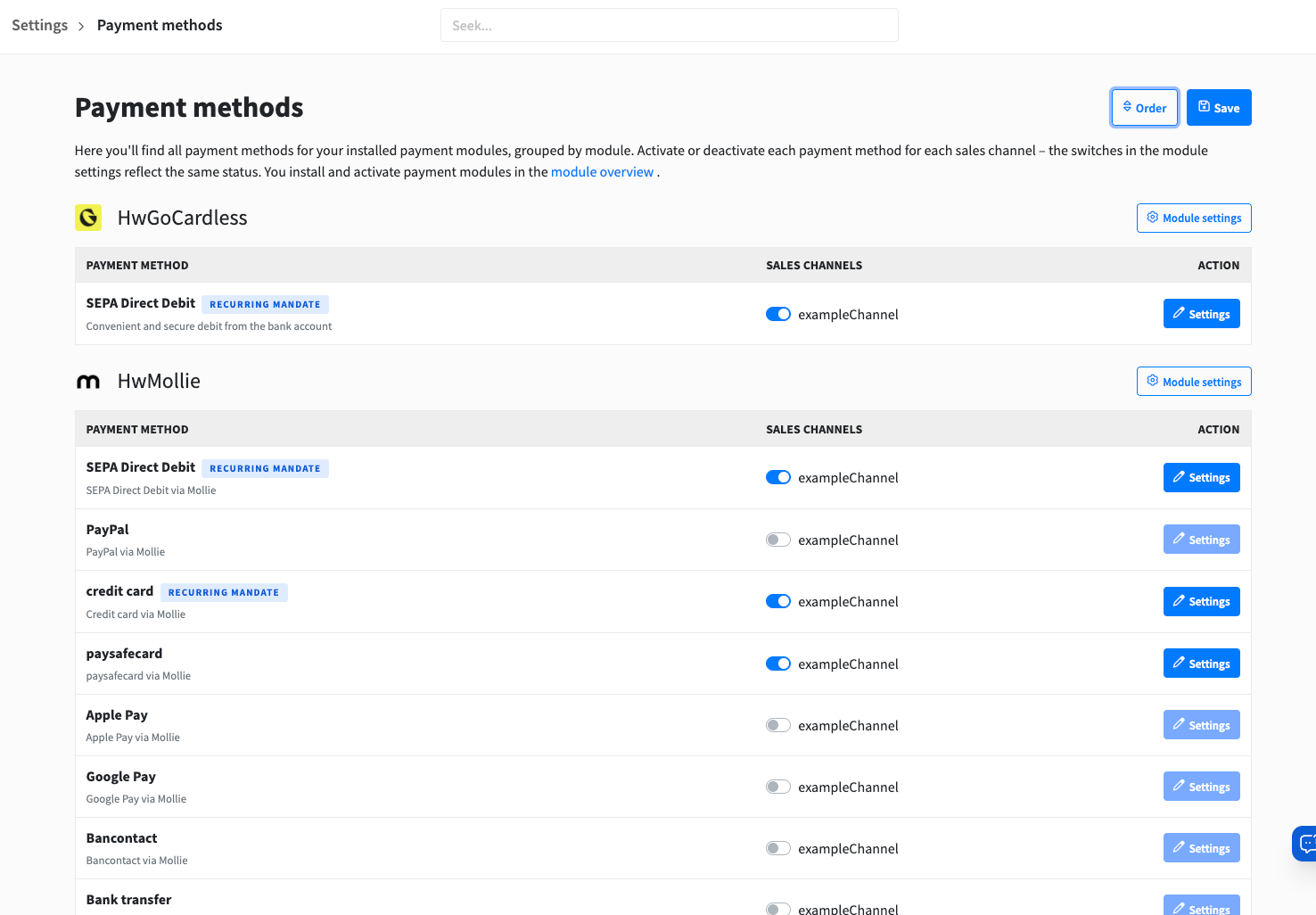Save the payment methods
The height and width of the screenshot is (915, 1316).
1219,108
